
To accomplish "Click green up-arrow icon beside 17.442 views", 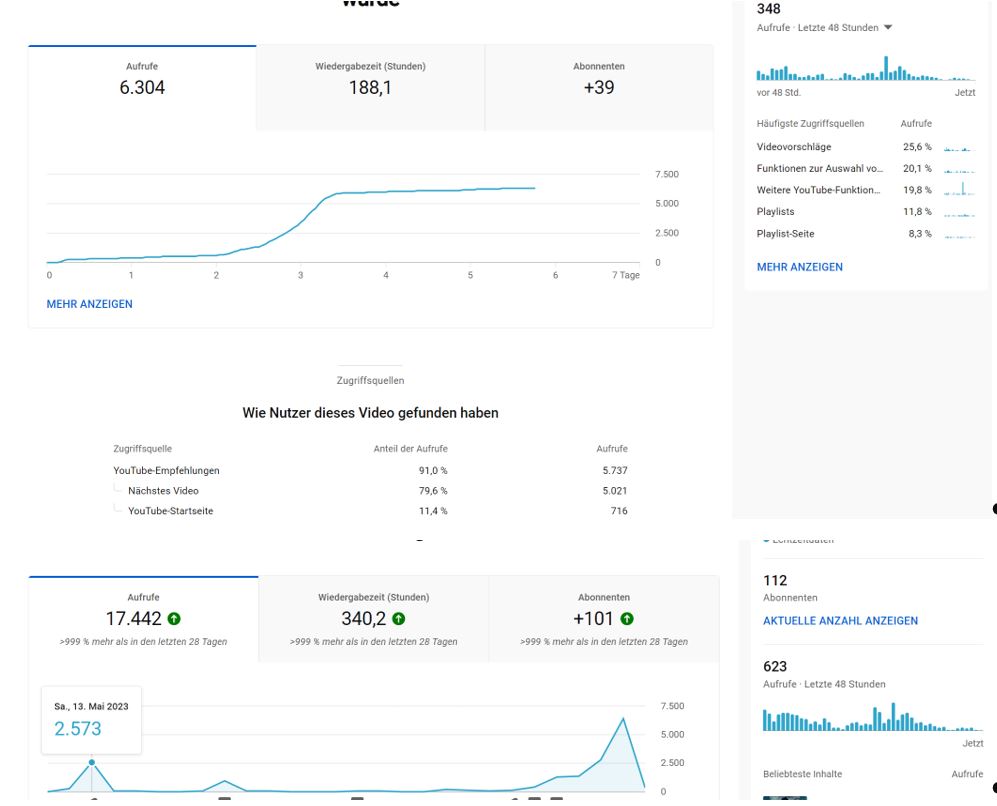I will 176,620.
